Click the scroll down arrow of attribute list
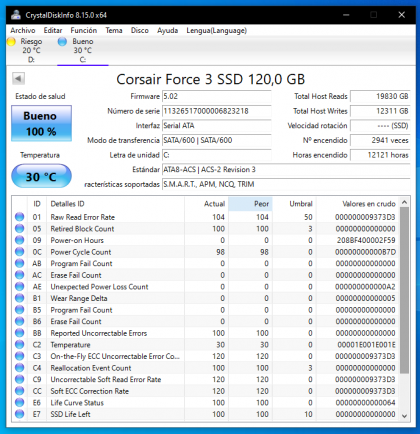 [404, 416]
